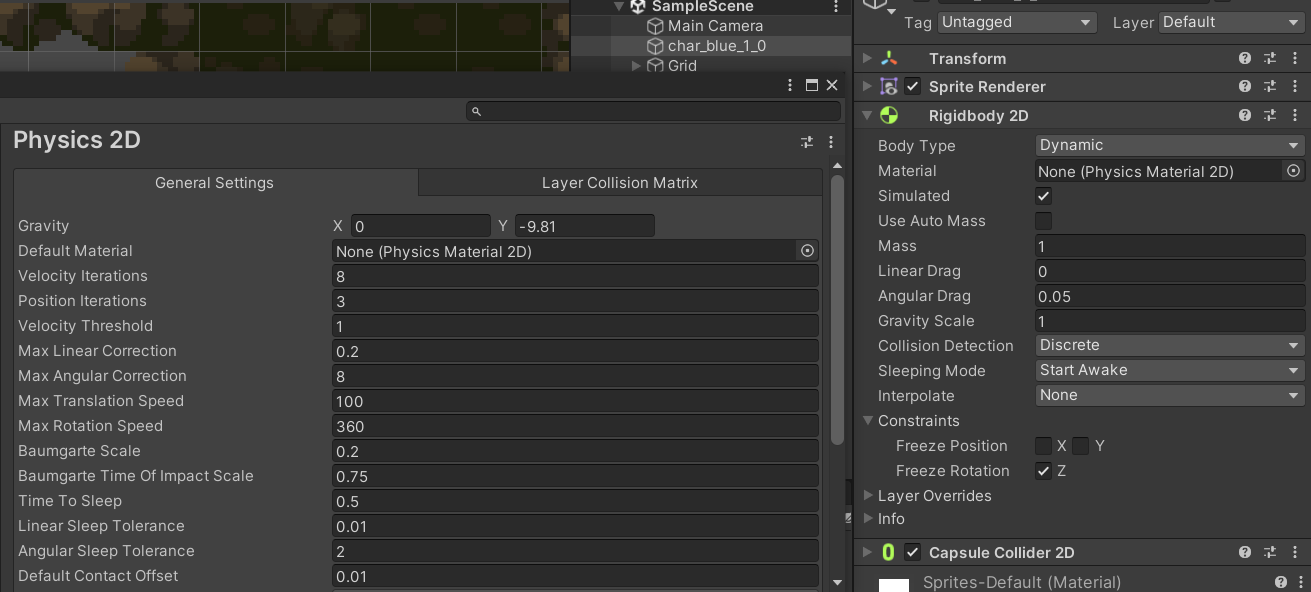Open Rigidbody 2D Material object picker

tap(1293, 171)
